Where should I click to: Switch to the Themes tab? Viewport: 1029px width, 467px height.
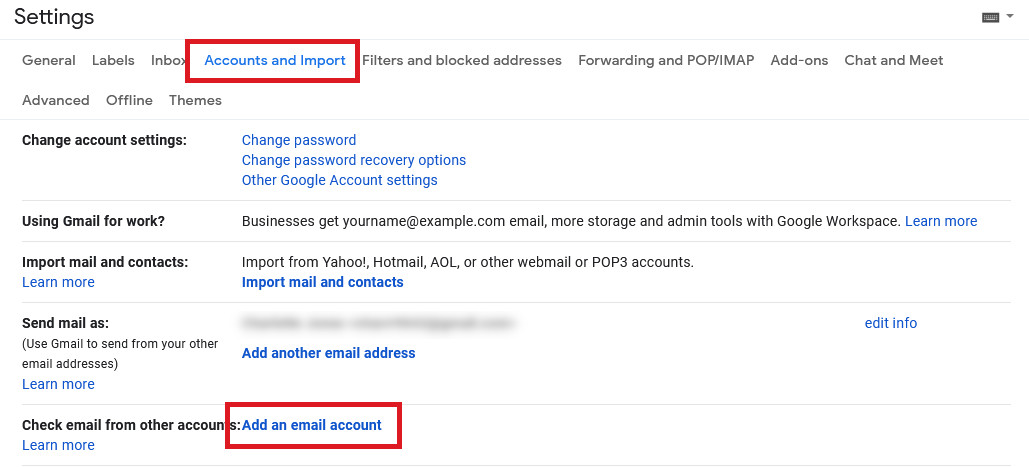(195, 100)
